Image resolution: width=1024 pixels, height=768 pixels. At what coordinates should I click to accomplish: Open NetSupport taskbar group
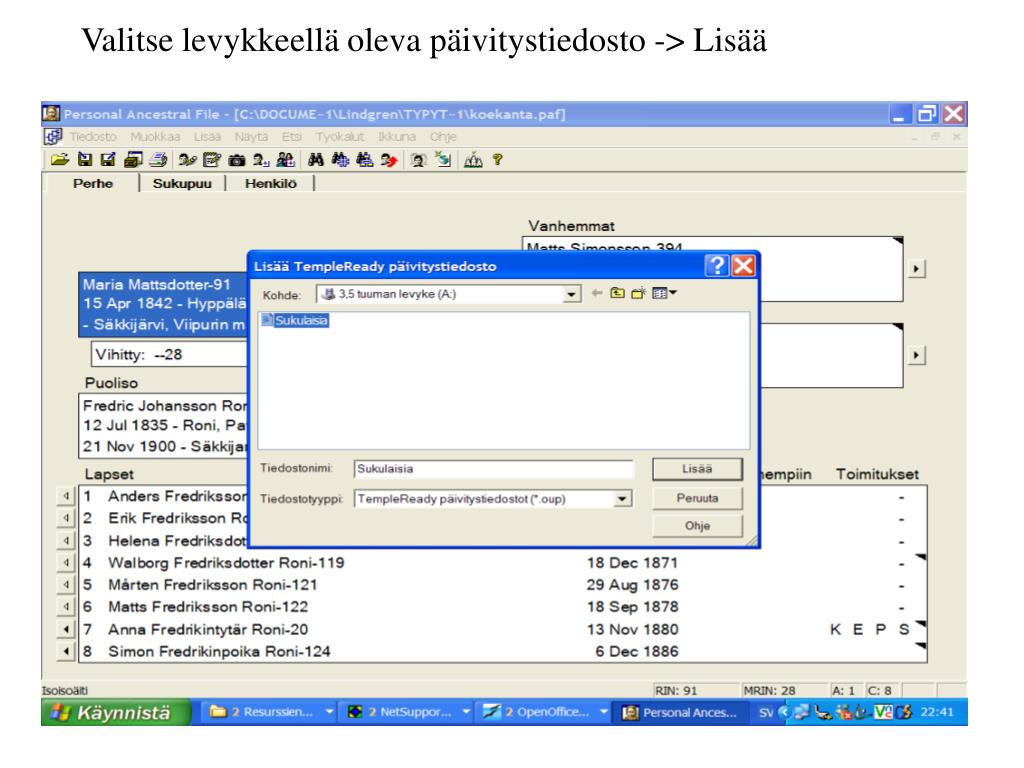click(x=408, y=712)
